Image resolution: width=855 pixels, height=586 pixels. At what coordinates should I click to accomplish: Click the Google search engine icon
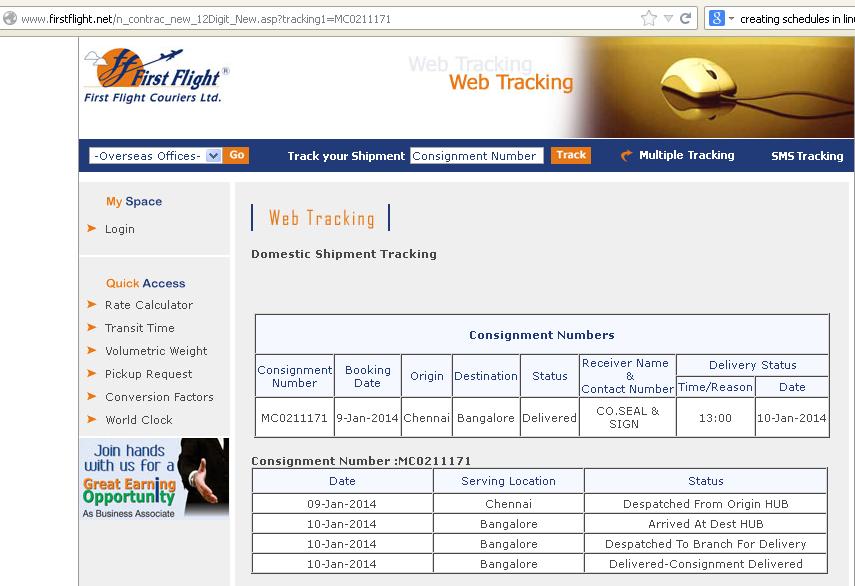pyautogui.click(x=716, y=18)
